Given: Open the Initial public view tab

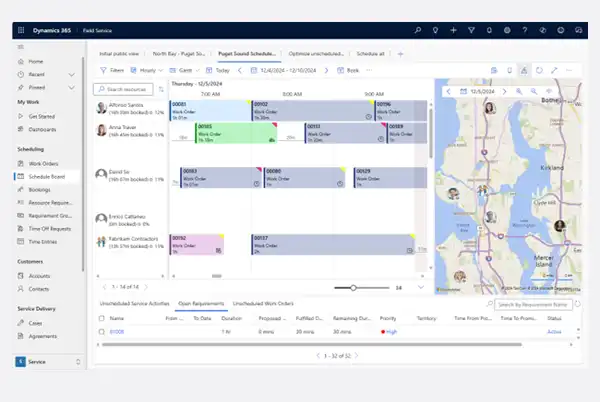Looking at the screenshot, I should [119, 53].
